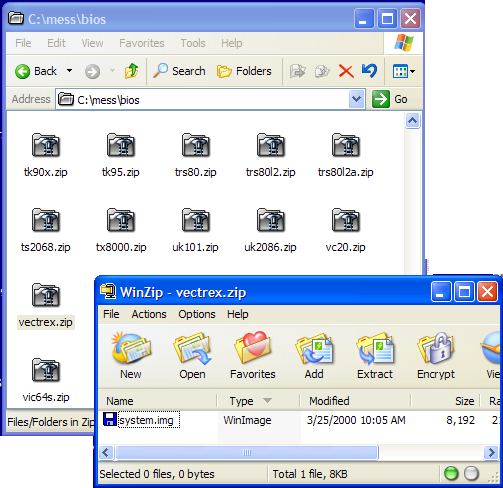
Task: Click red Delete X icon in Explorer
Action: pyautogui.click(x=346, y=71)
